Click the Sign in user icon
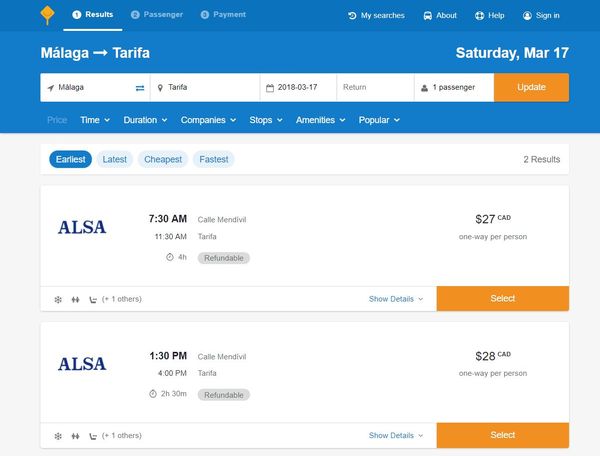Viewport: 600px width, 456px height. pos(527,16)
